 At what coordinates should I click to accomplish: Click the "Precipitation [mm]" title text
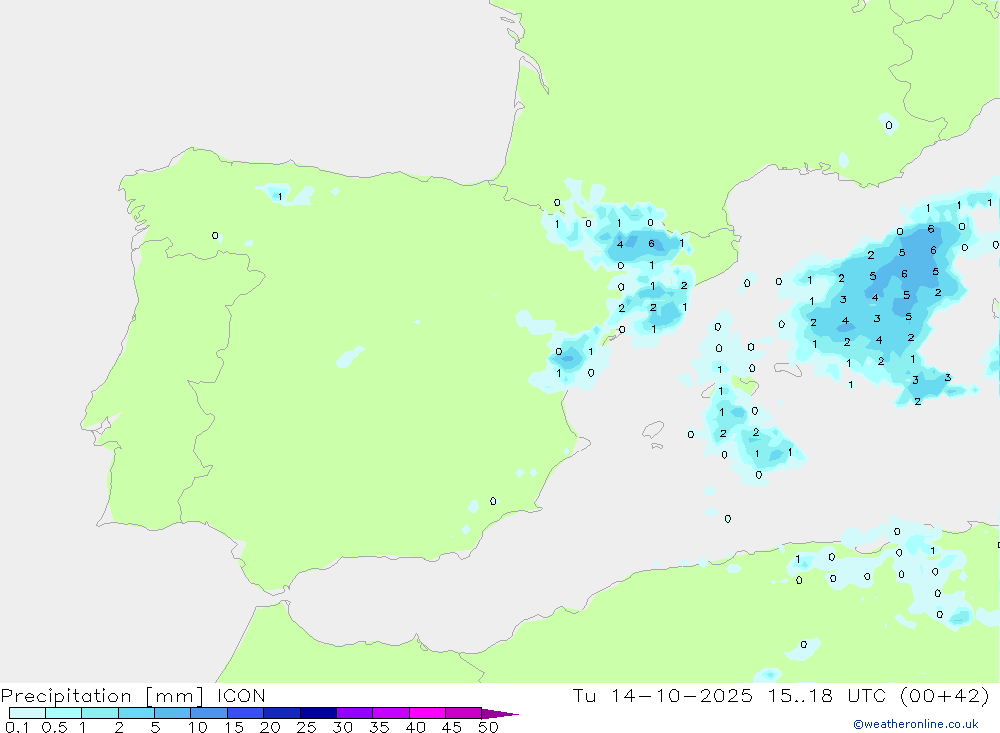click(103, 696)
